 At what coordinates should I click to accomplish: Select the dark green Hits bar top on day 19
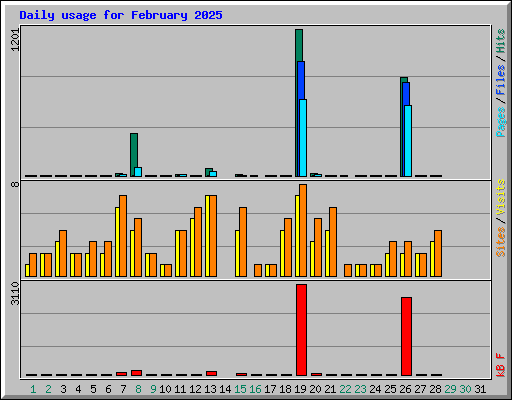(299, 45)
